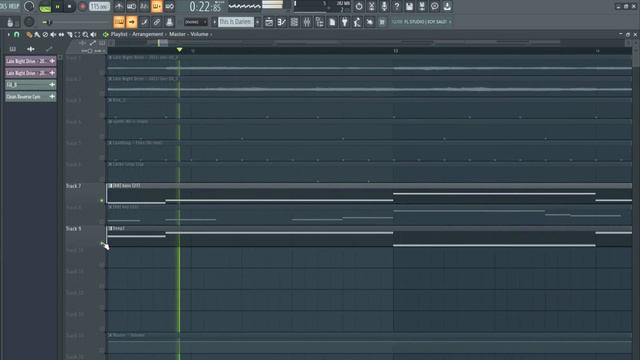Select the playlist Slice tool

(x=69, y=35)
